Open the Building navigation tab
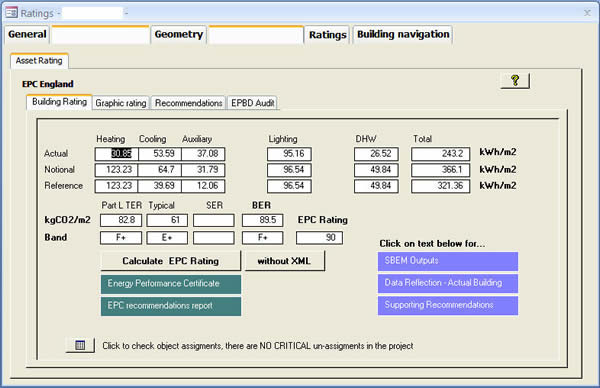This screenshot has width=600, height=388. click(403, 34)
